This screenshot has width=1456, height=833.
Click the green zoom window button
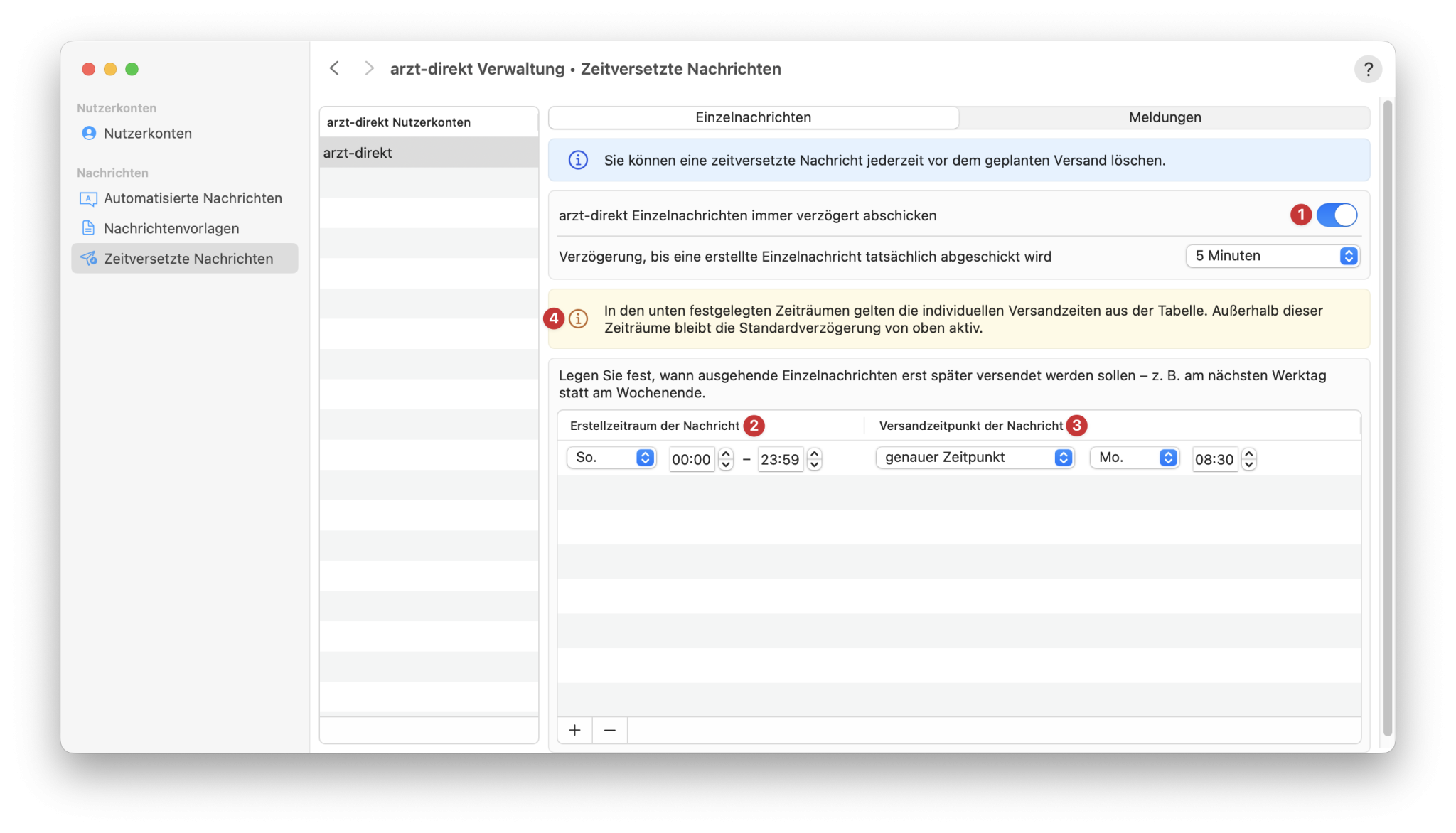(132, 69)
